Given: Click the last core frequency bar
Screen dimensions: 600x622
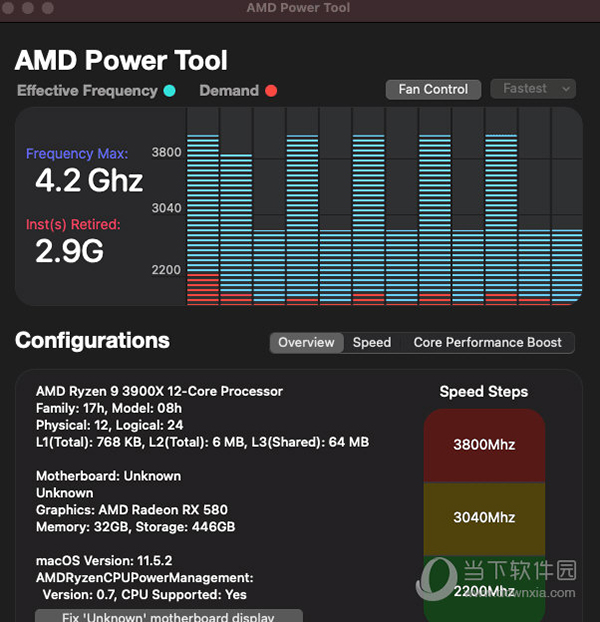Looking at the screenshot, I should pos(567,267).
